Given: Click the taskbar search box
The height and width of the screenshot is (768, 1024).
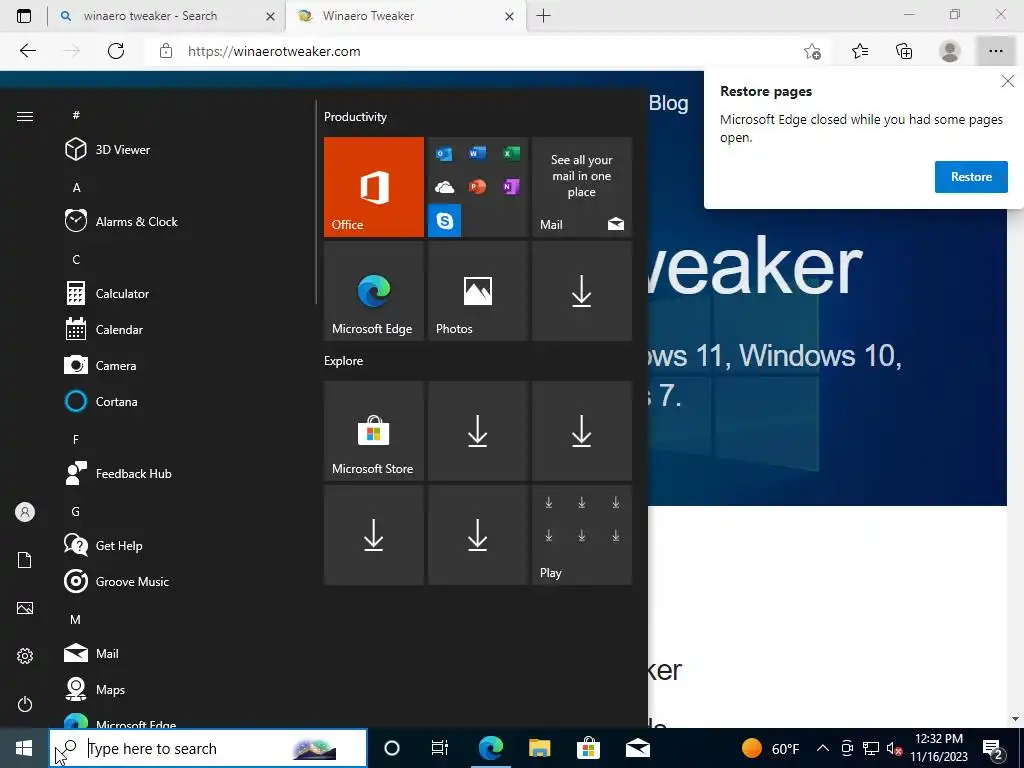Looking at the screenshot, I should coord(208,748).
